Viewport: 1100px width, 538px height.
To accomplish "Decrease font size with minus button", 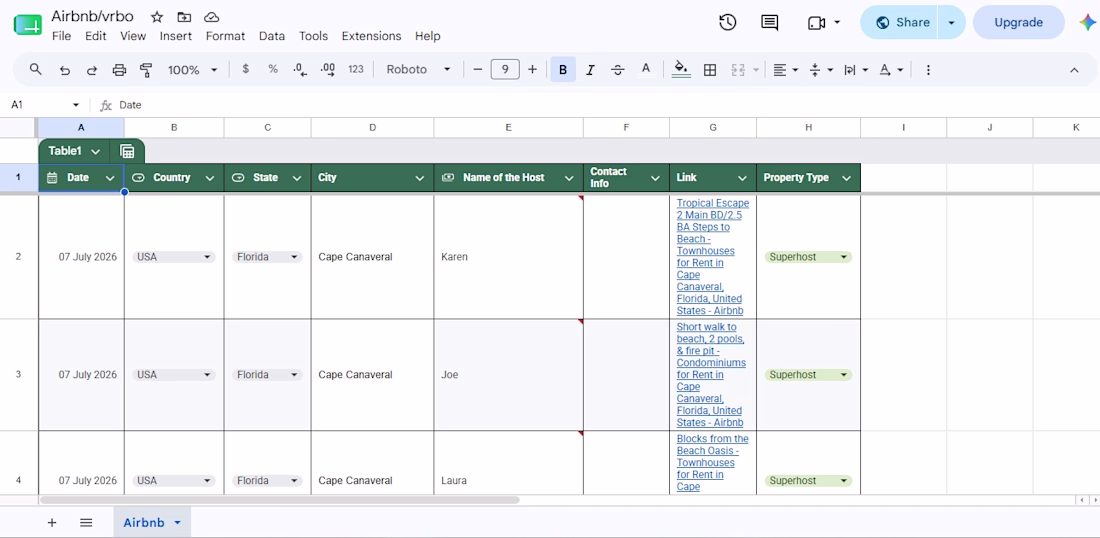I will pos(478,69).
